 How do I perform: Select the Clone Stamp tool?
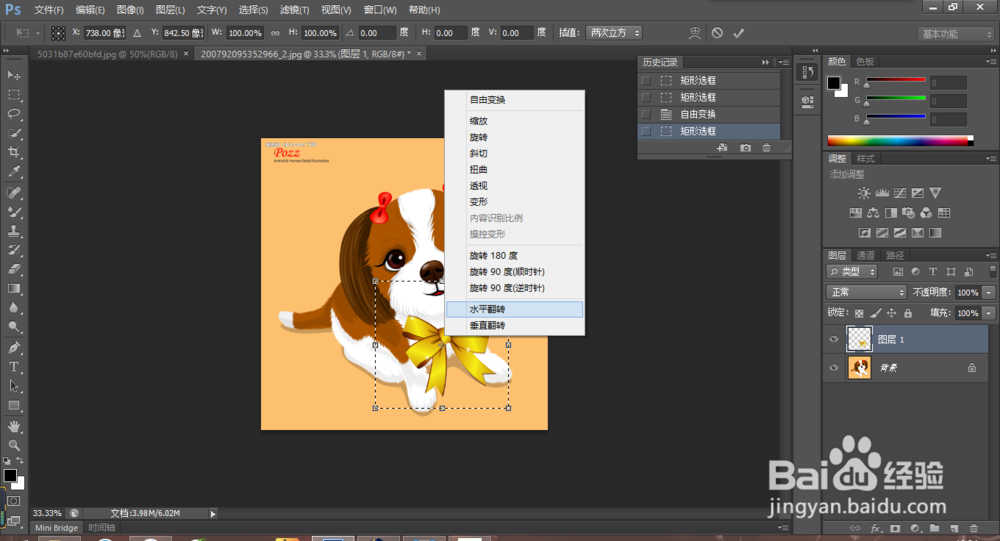click(13, 231)
